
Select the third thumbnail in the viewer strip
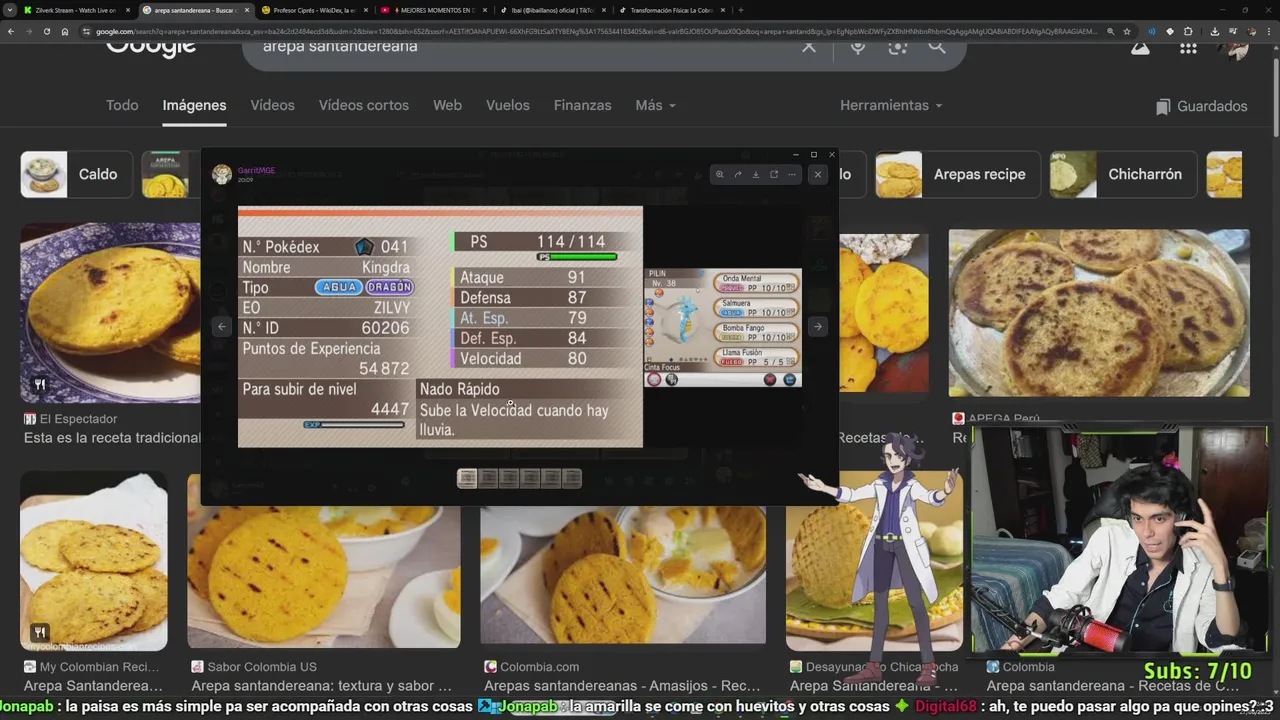(x=509, y=478)
